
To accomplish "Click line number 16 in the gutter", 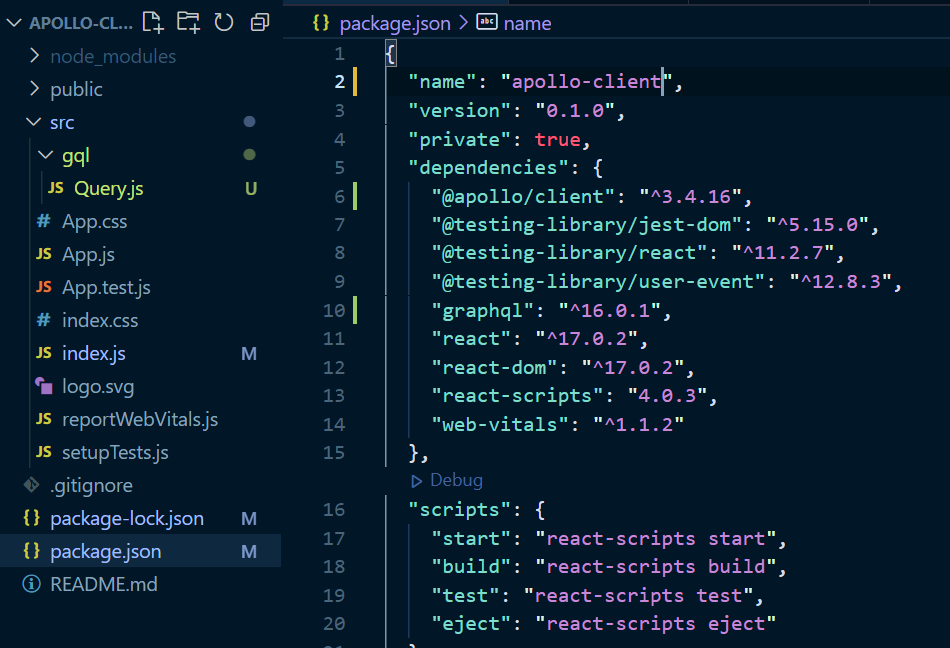I will 334,510.
